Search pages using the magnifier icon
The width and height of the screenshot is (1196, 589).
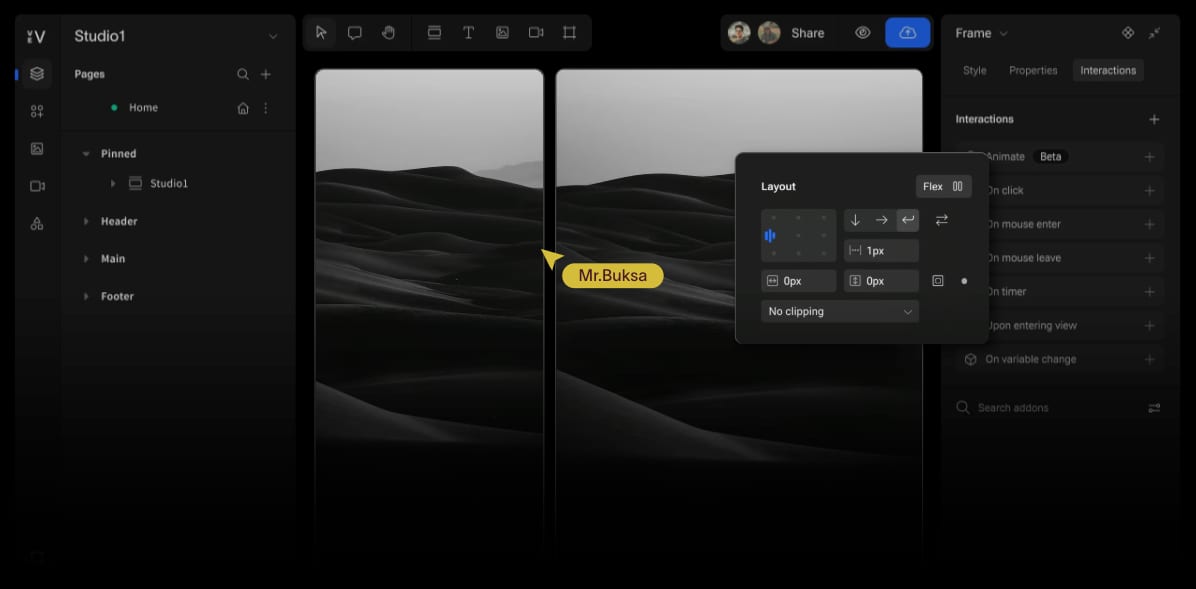tap(242, 73)
